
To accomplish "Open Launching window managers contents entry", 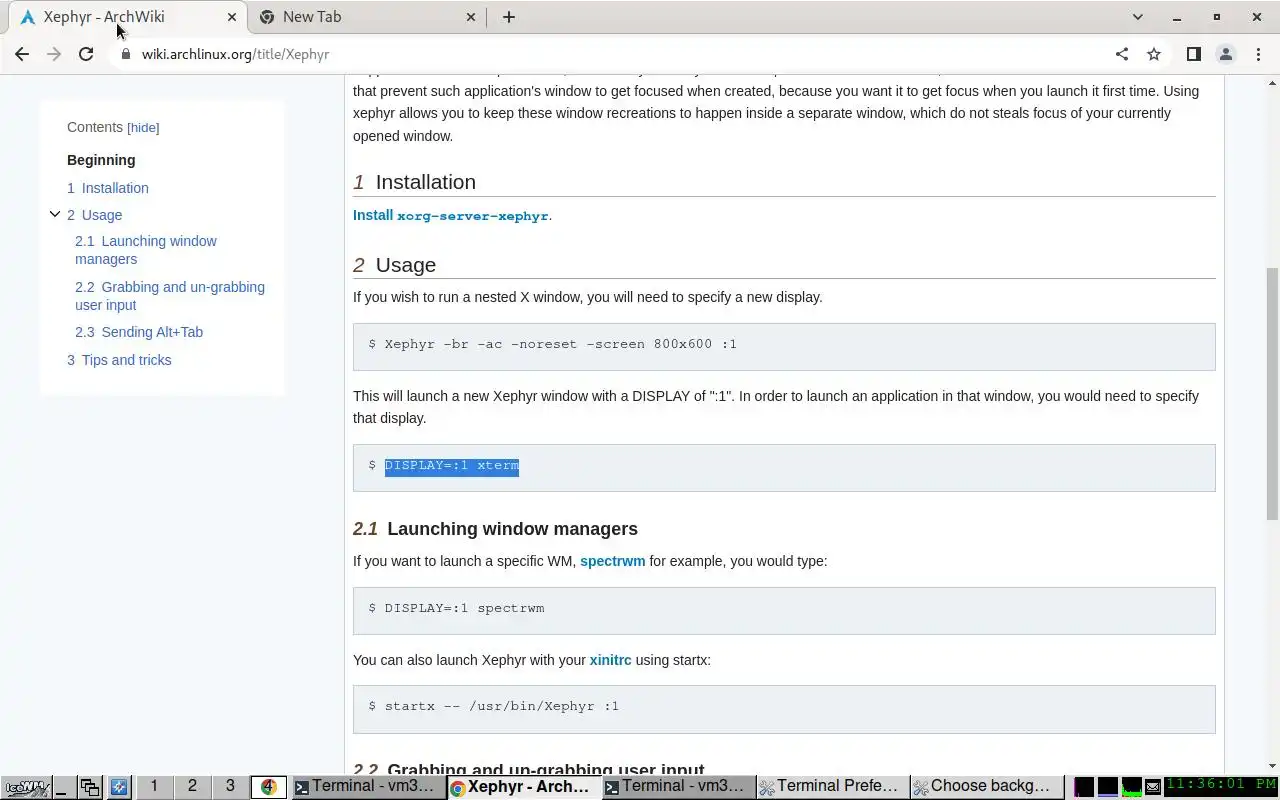I will (146, 250).
